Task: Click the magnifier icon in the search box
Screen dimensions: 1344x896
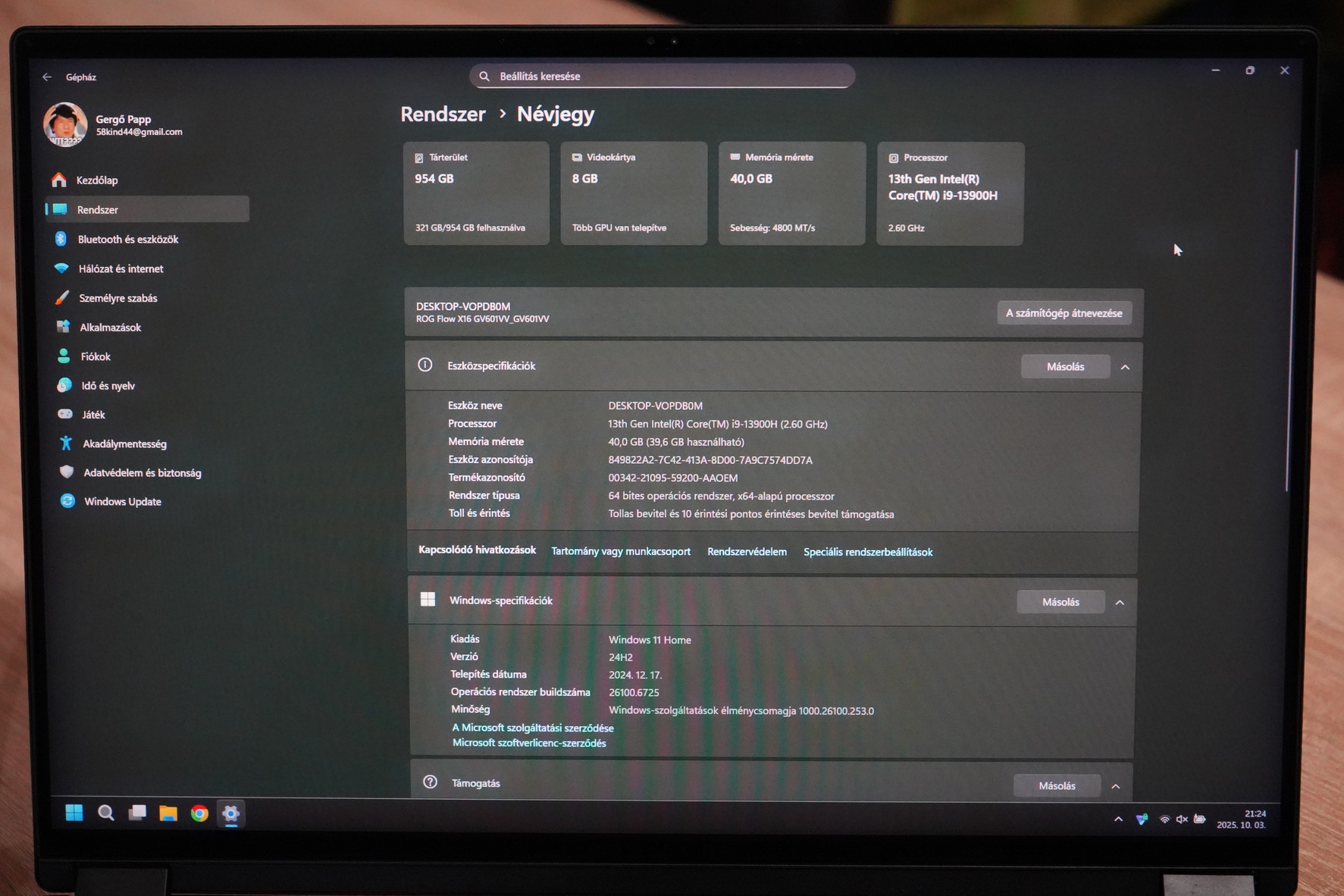Action: (x=484, y=76)
